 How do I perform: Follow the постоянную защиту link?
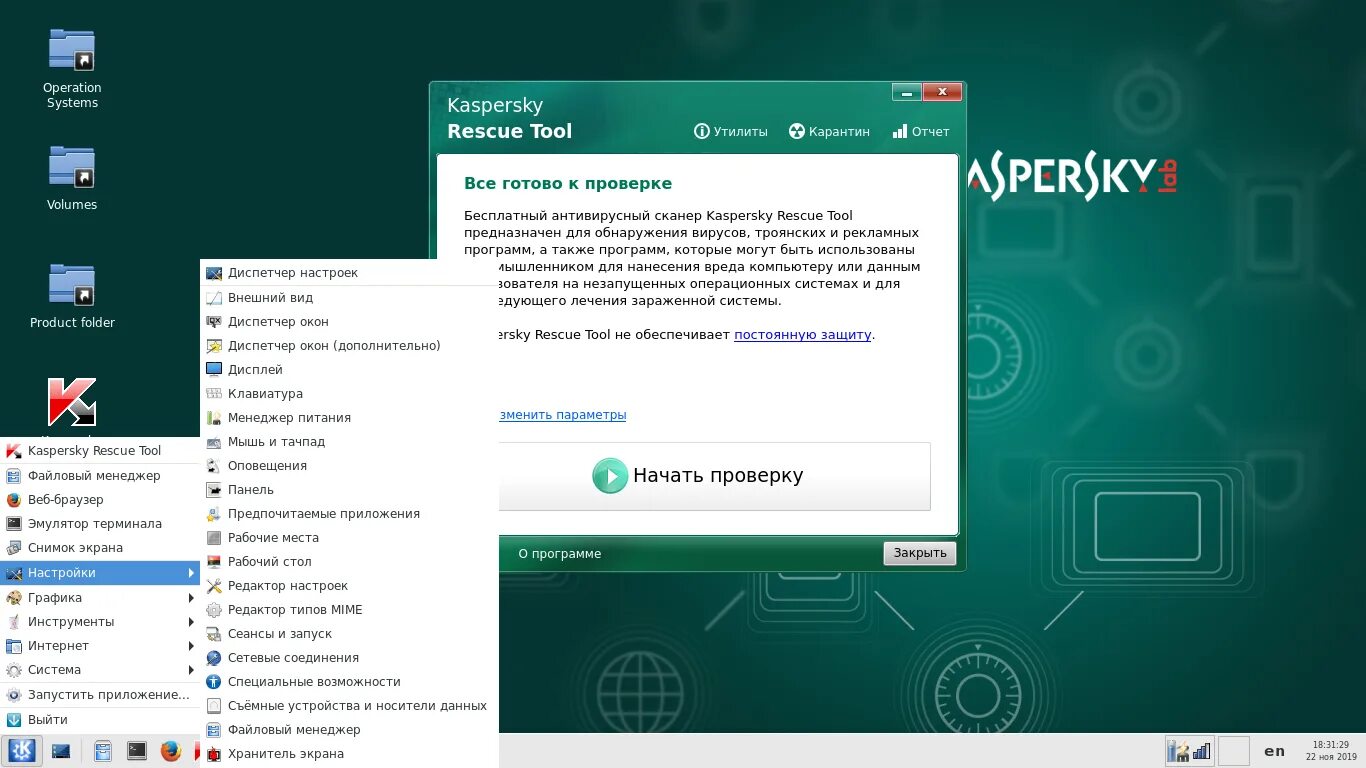coord(803,335)
